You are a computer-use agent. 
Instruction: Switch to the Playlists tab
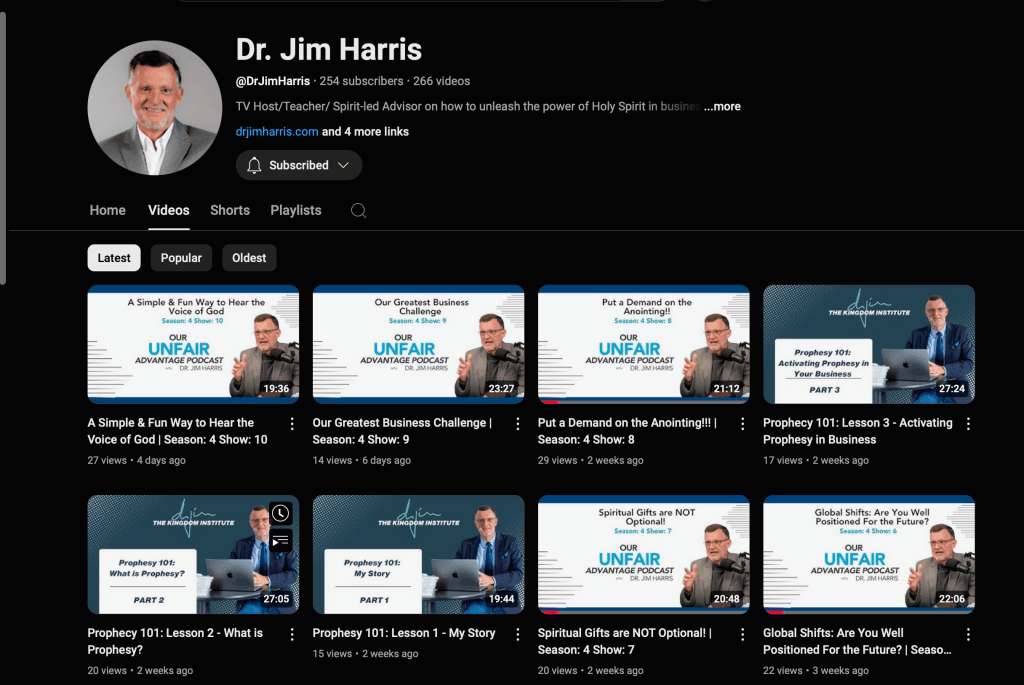coord(296,210)
